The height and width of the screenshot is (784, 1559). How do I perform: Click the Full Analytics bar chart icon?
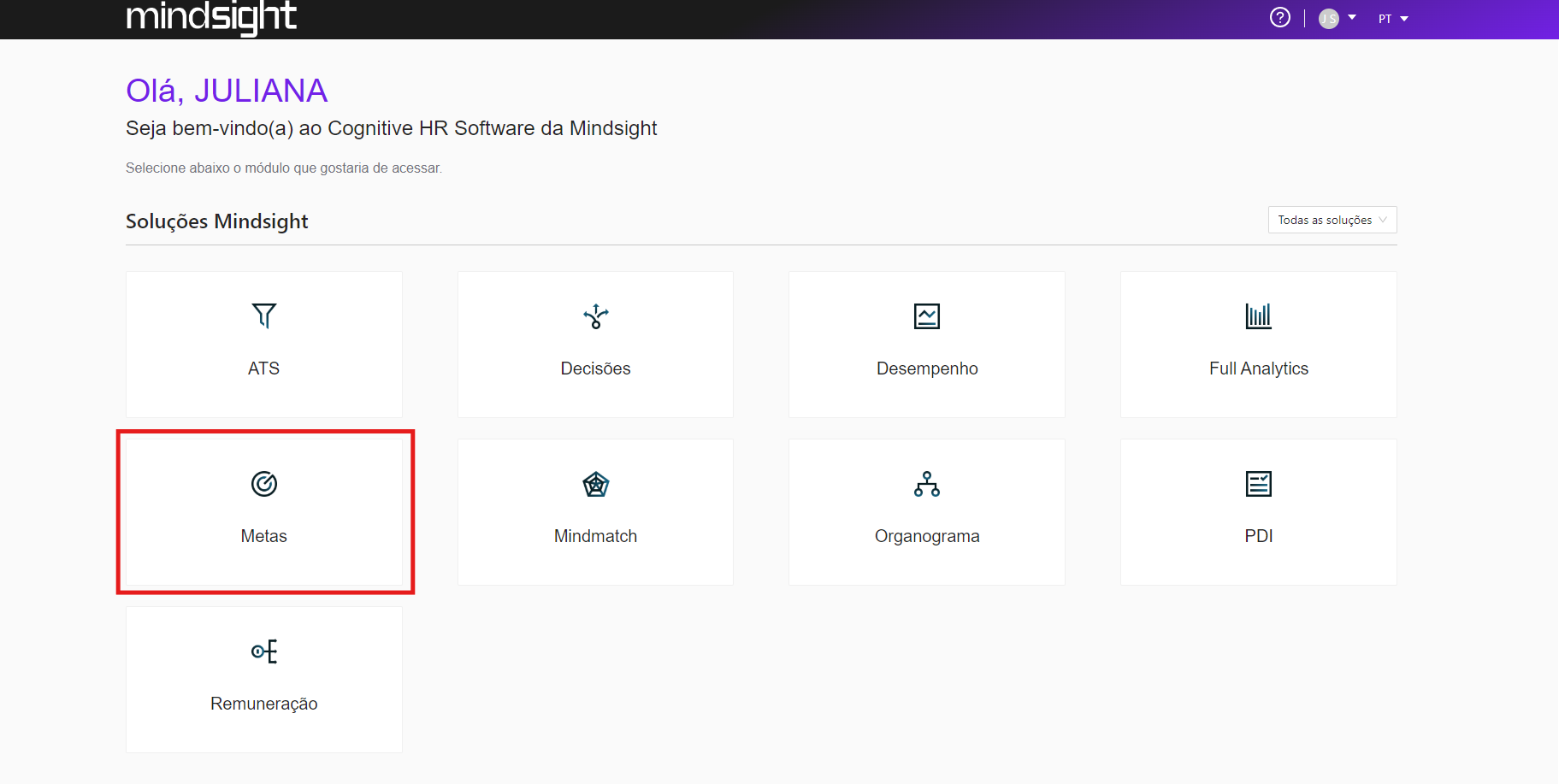(x=1258, y=315)
